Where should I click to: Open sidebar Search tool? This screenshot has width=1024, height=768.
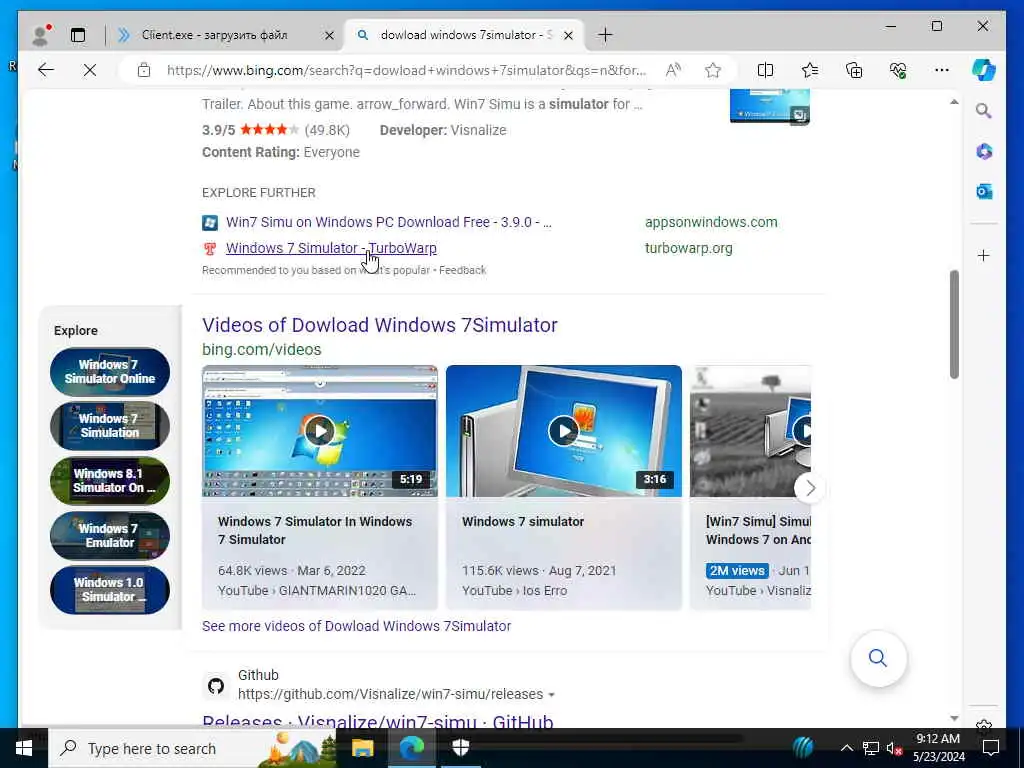coord(984,111)
